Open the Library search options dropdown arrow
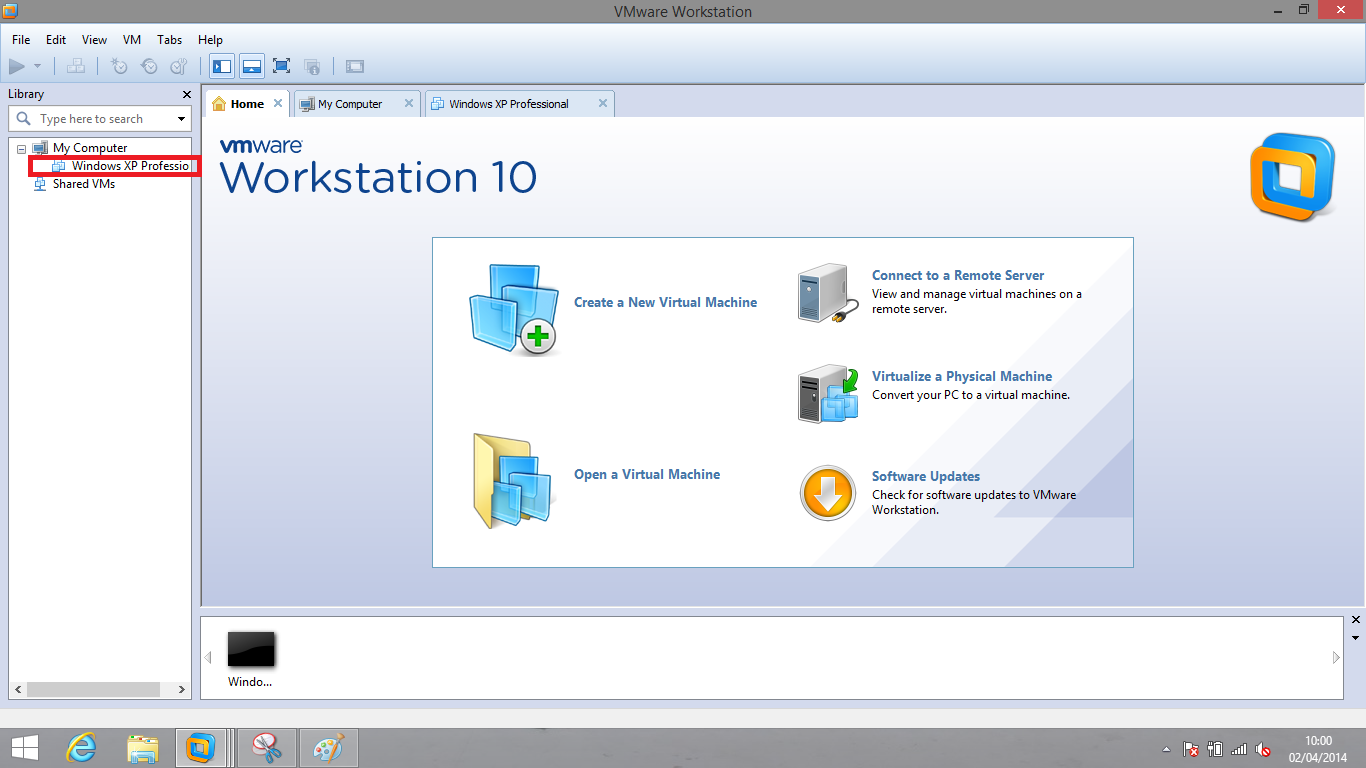This screenshot has width=1366, height=768. click(x=181, y=119)
